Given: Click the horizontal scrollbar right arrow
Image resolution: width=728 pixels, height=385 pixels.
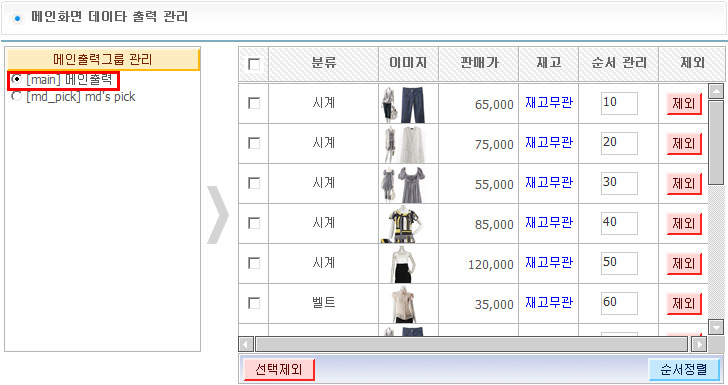Looking at the screenshot, I should pos(699,344).
